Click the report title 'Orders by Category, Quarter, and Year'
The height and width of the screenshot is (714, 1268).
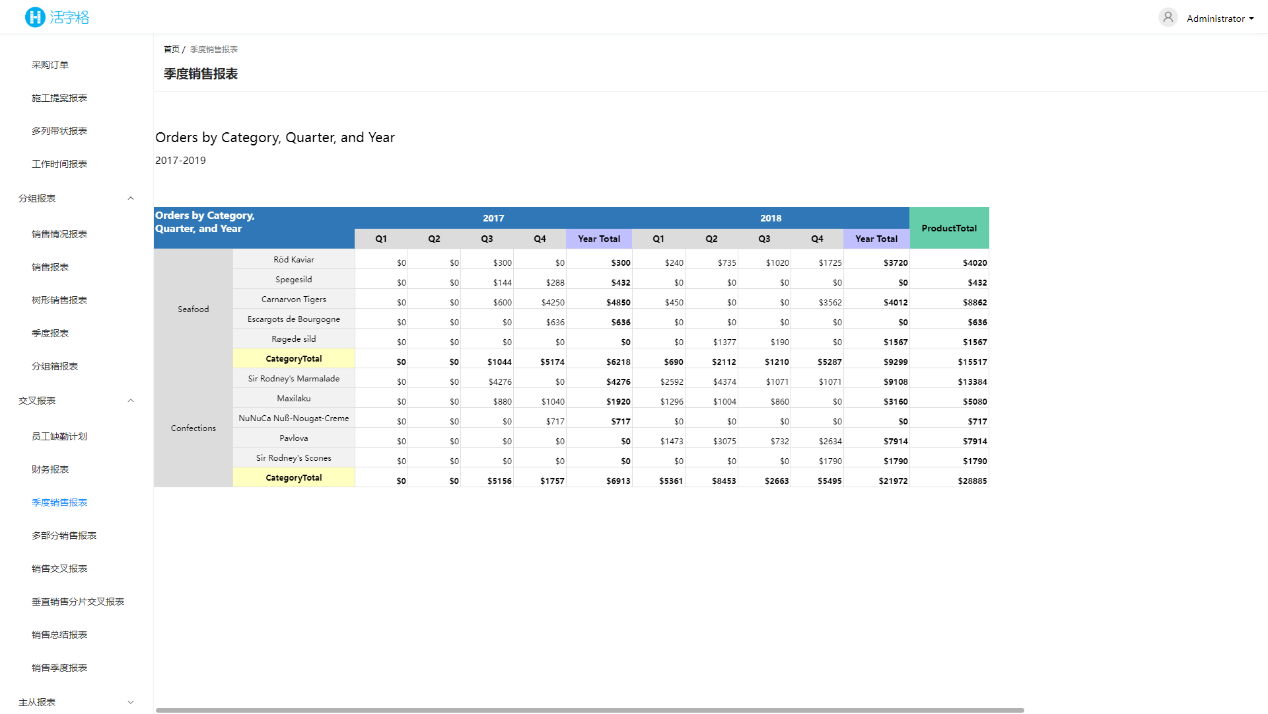(x=275, y=137)
